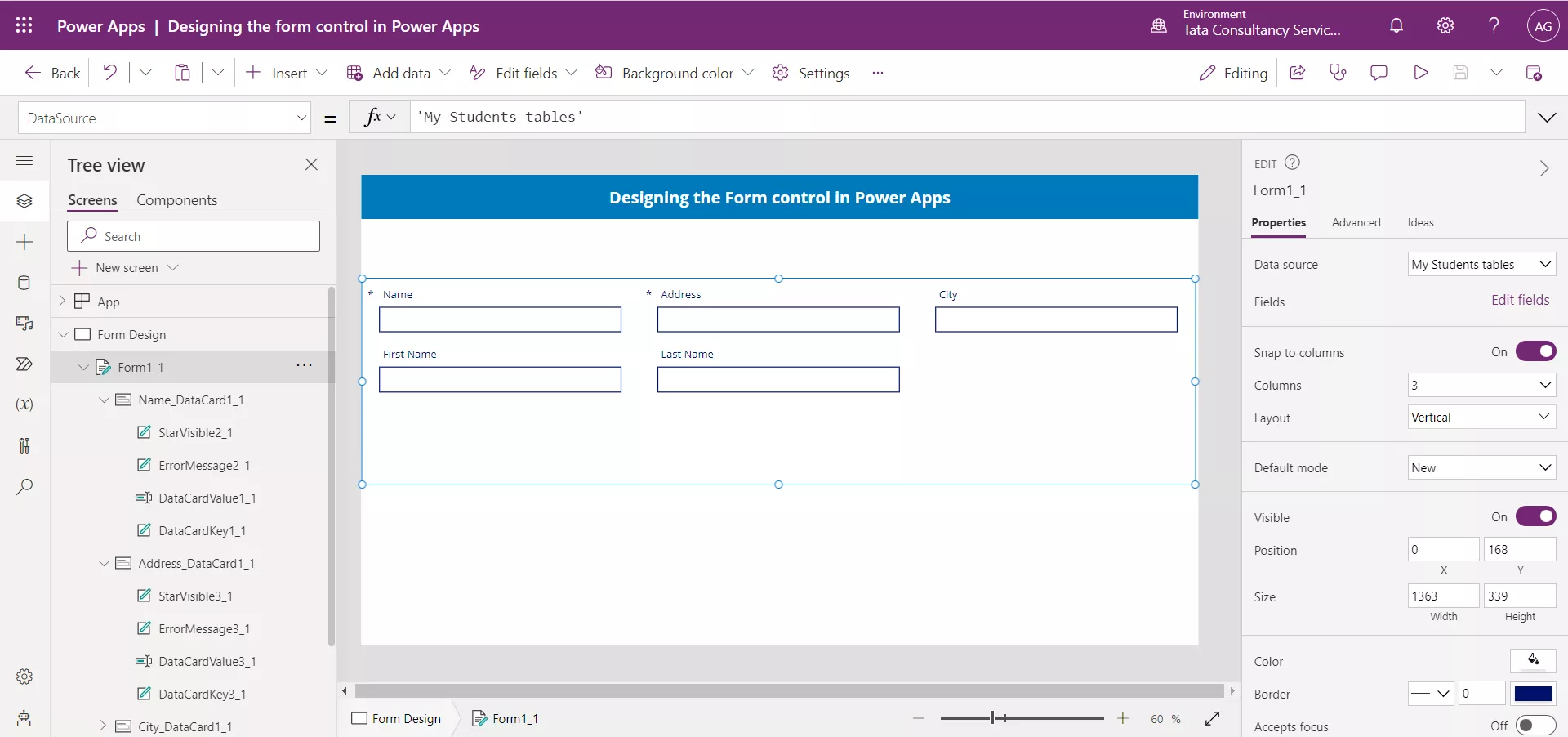Viewport: 1568px width, 737px height.
Task: Open the Variables panel
Action: 24,405
